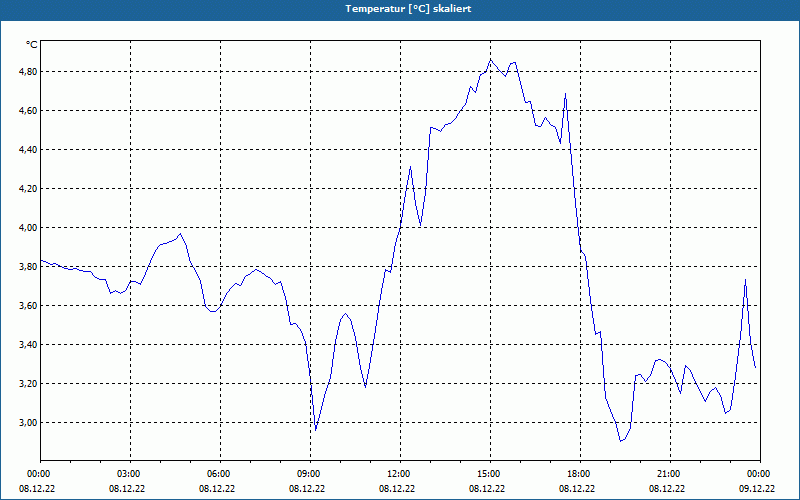Select the 3,80 y-axis value

28,266
